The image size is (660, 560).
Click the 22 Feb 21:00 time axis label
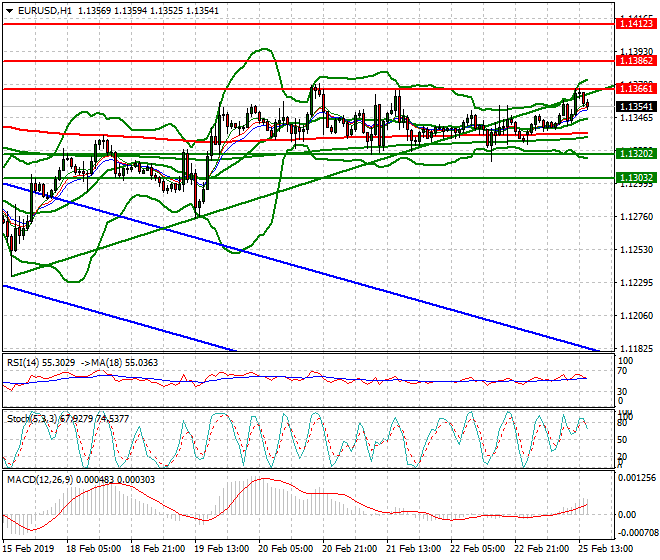pyautogui.click(x=541, y=549)
